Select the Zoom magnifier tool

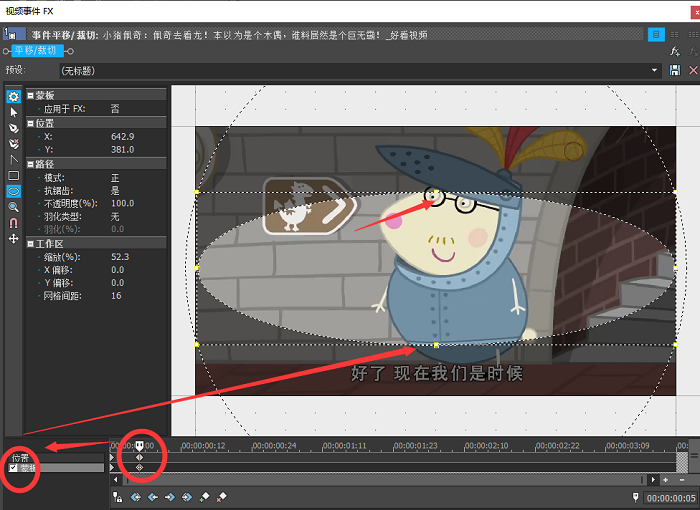(14, 207)
